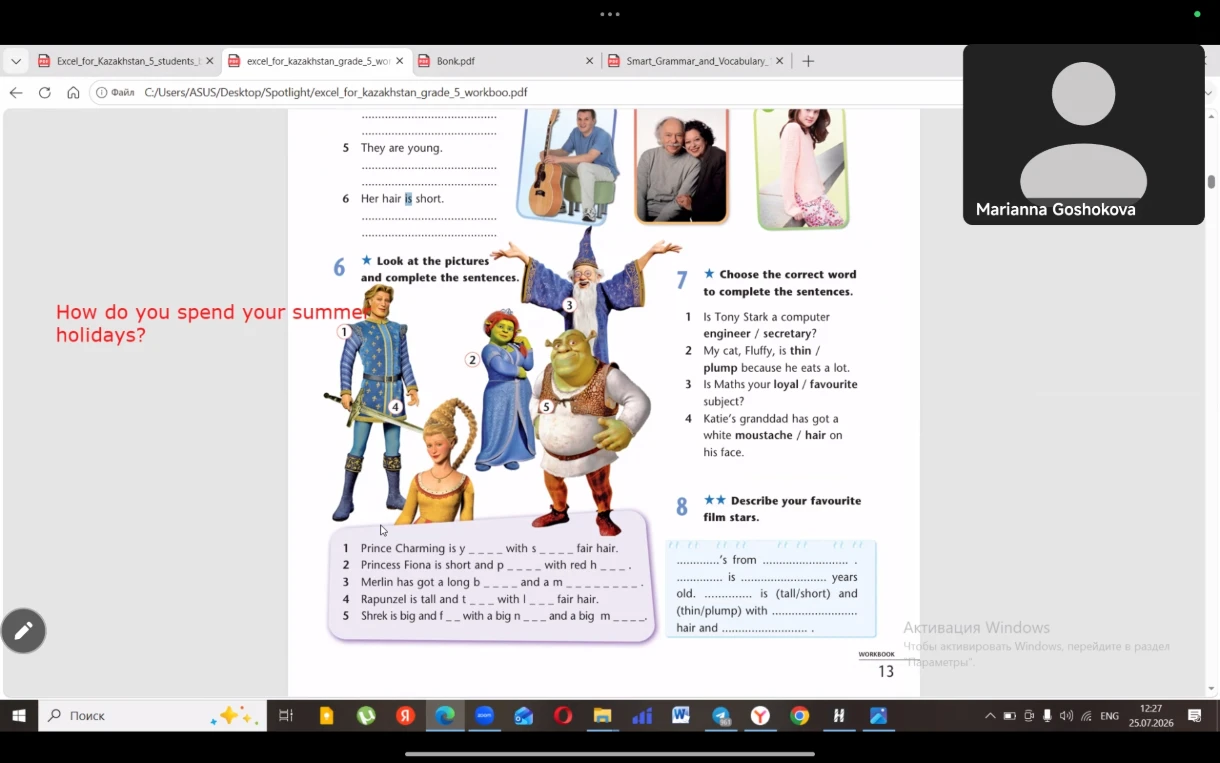1220x763 pixels.
Task: Click sentence 'They are young.'
Action: pyautogui.click(x=401, y=148)
